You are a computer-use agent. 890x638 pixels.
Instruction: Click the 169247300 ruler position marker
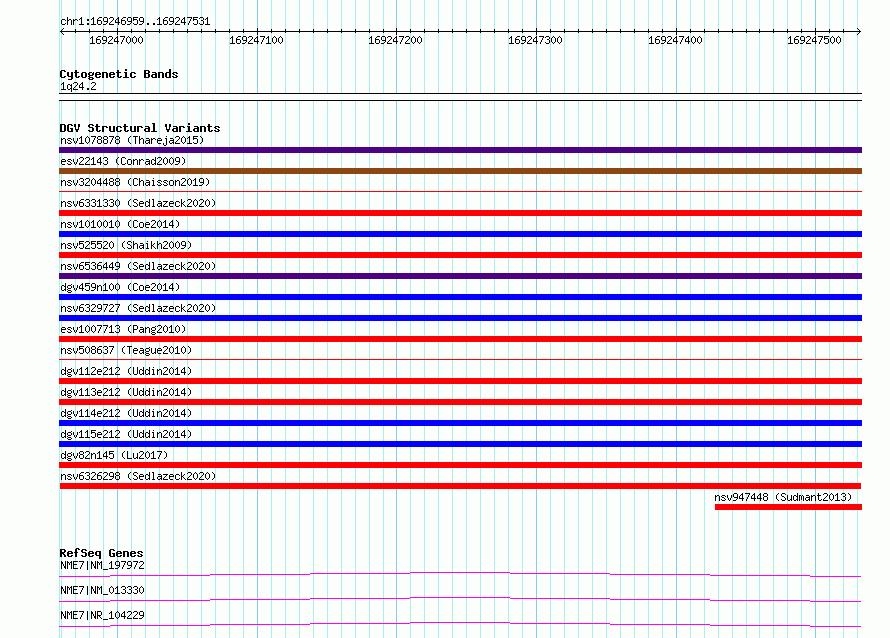[535, 40]
